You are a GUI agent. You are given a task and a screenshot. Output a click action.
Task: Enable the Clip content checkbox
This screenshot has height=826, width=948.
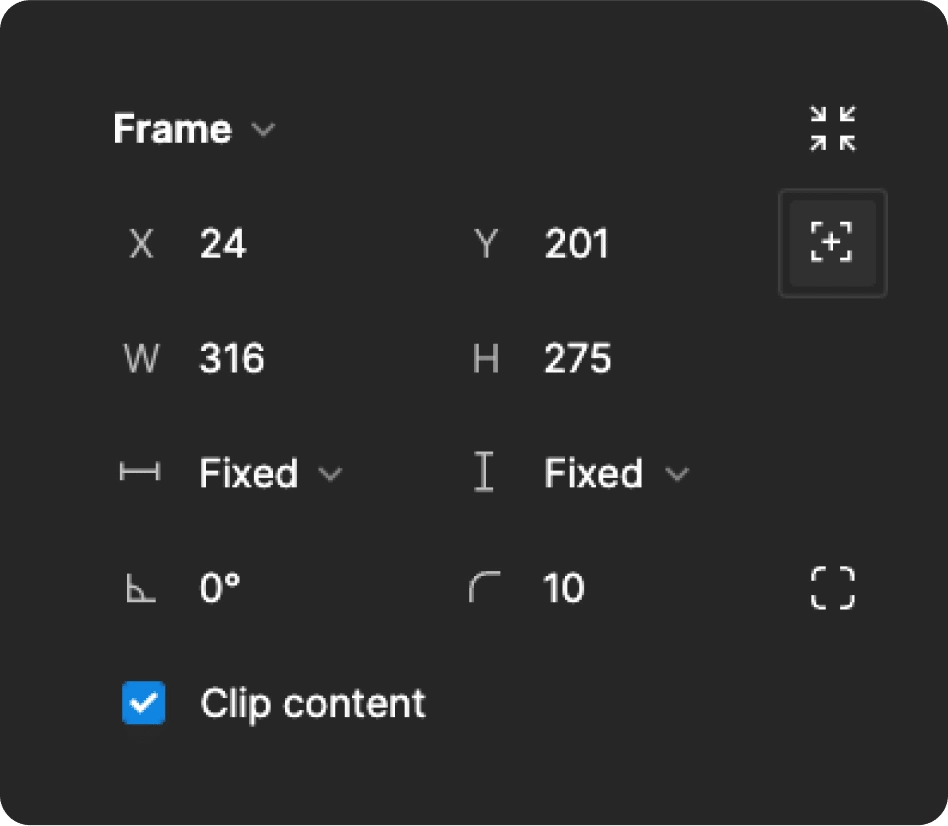pyautogui.click(x=143, y=703)
